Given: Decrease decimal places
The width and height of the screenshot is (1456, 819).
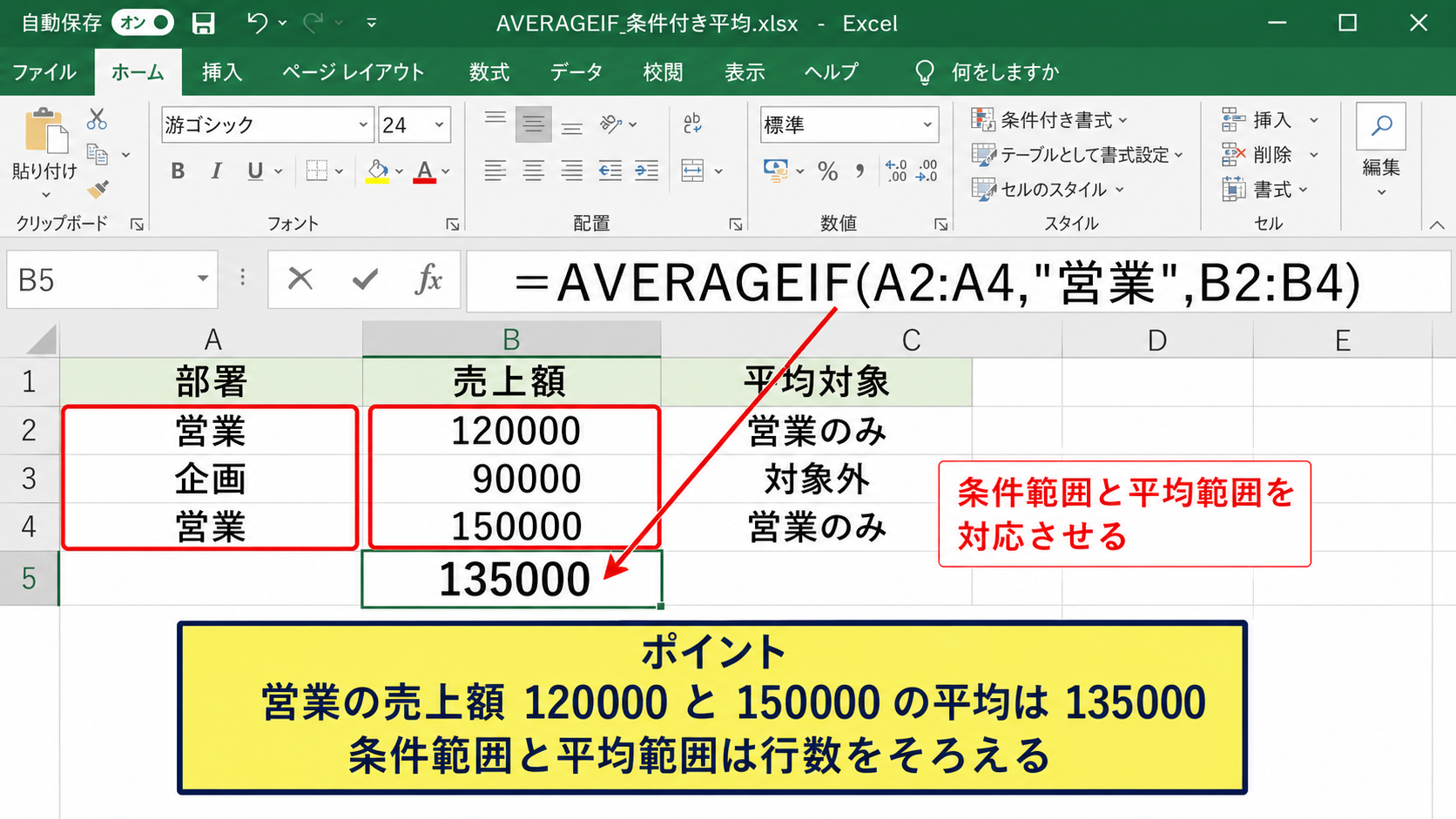Looking at the screenshot, I should [927, 171].
